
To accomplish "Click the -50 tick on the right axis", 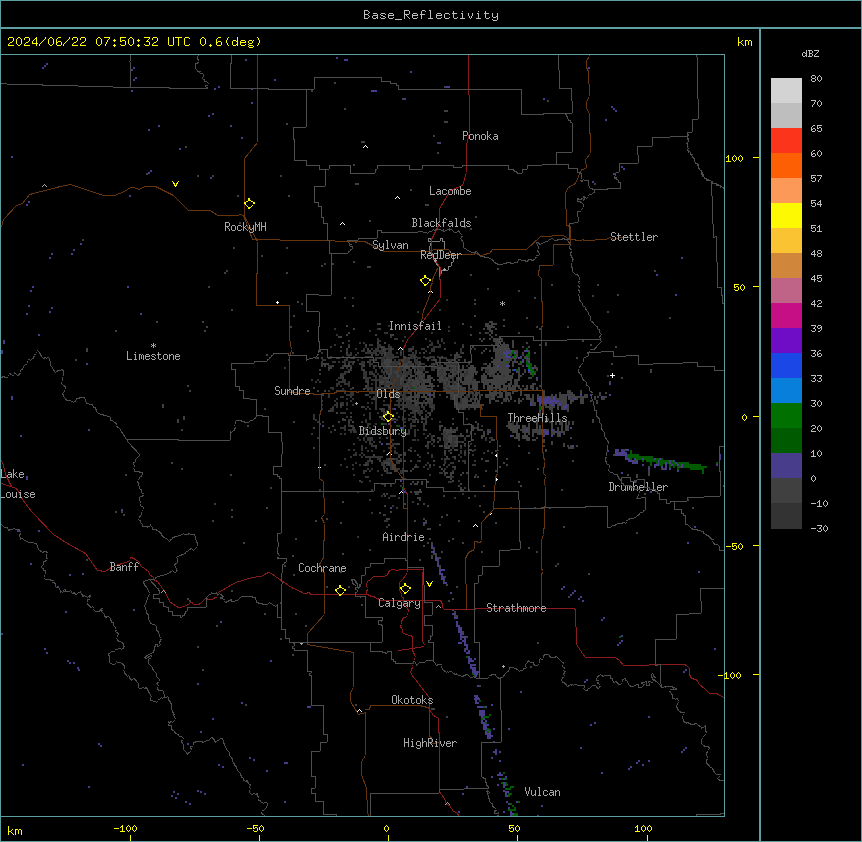I will coord(734,546).
